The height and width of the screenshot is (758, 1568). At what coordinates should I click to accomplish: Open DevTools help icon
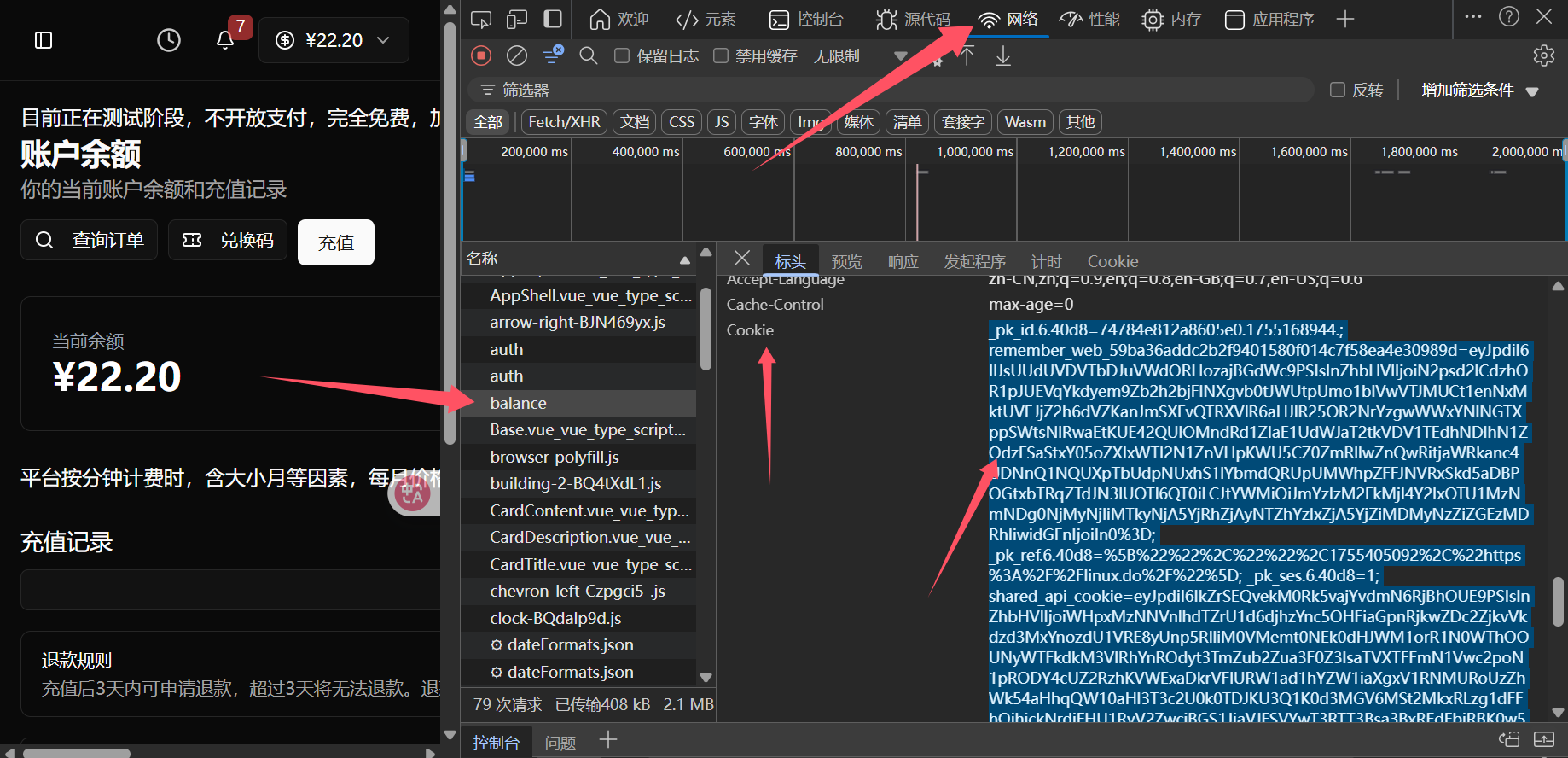pos(1509,17)
